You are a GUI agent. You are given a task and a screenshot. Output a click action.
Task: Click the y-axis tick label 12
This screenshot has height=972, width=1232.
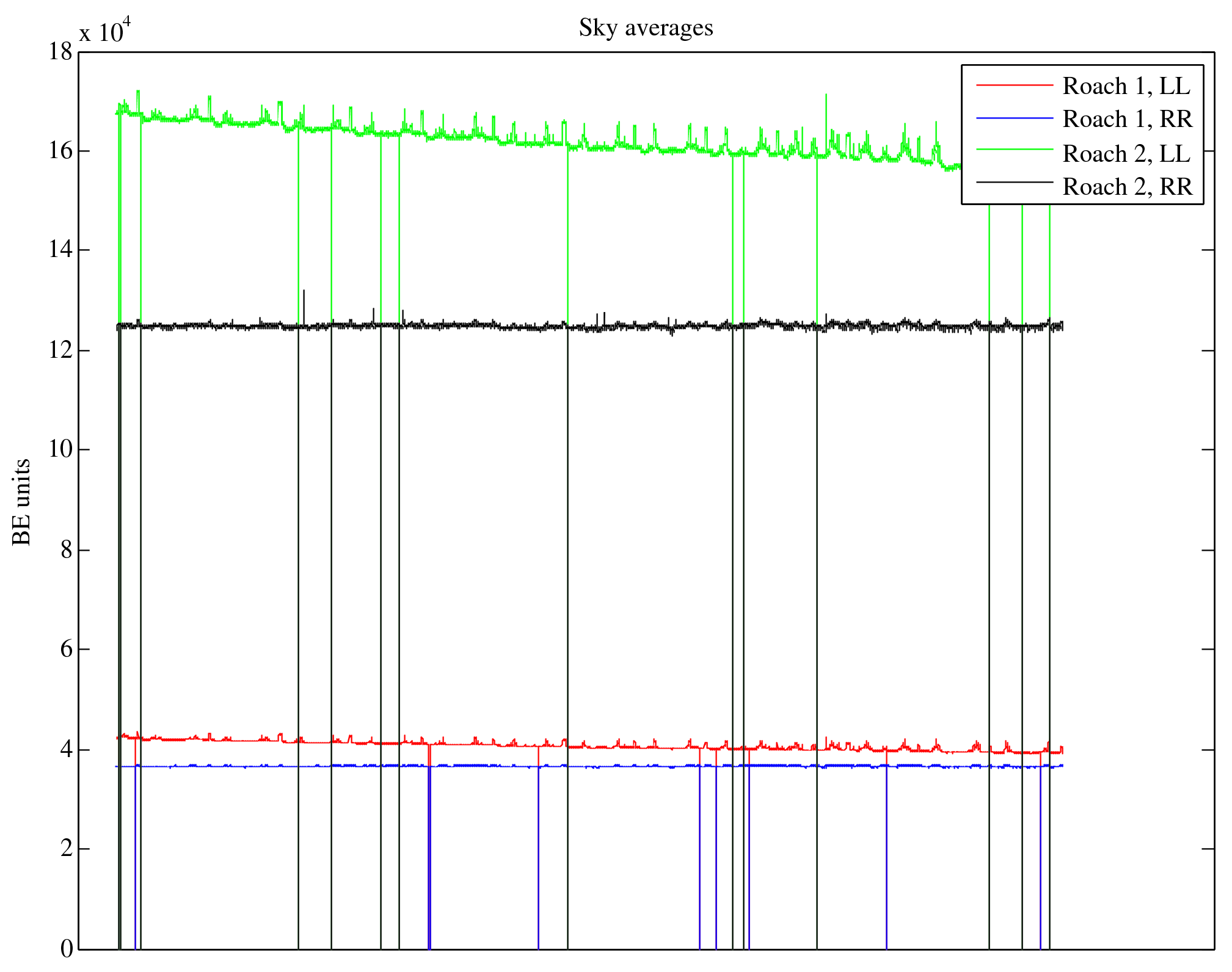[x=60, y=350]
